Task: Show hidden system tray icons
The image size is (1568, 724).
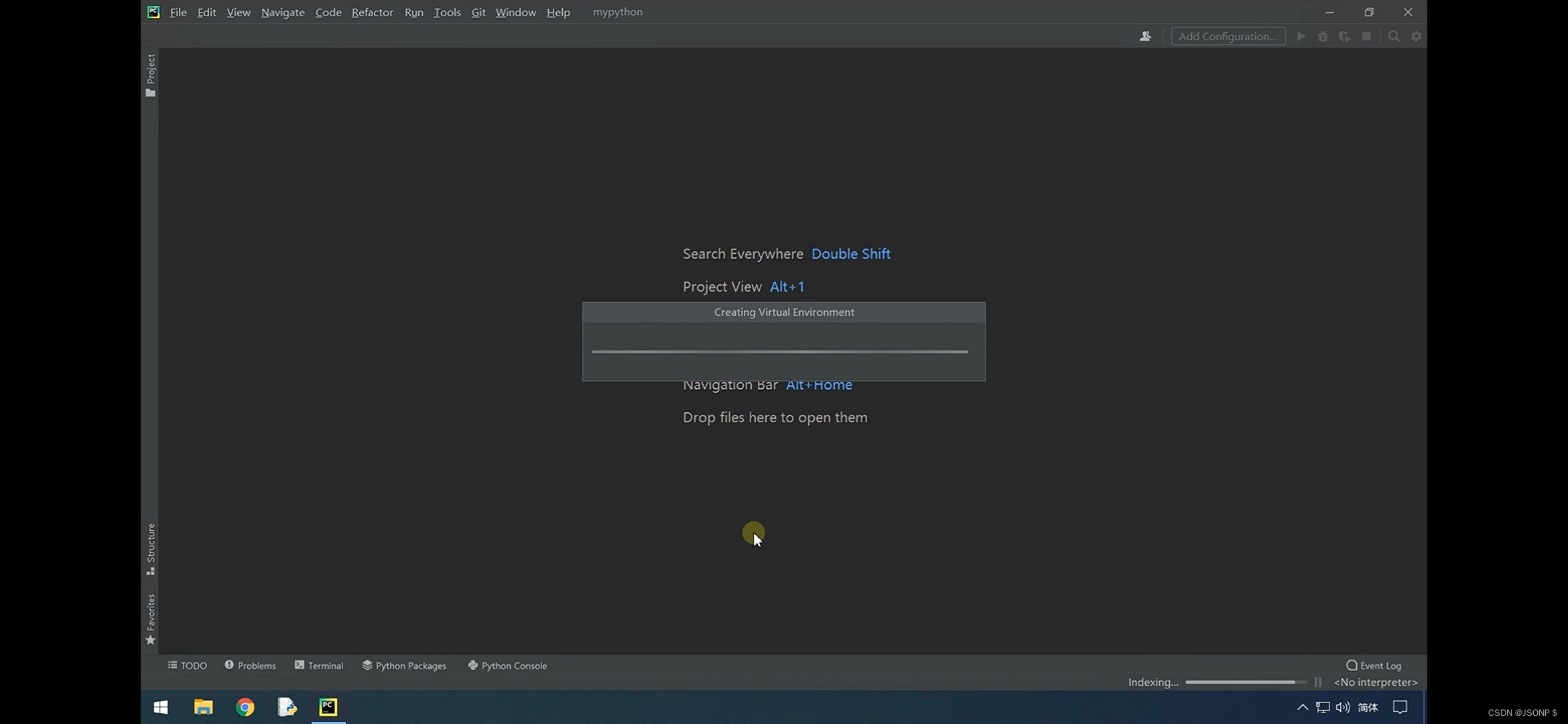Action: click(x=1302, y=707)
